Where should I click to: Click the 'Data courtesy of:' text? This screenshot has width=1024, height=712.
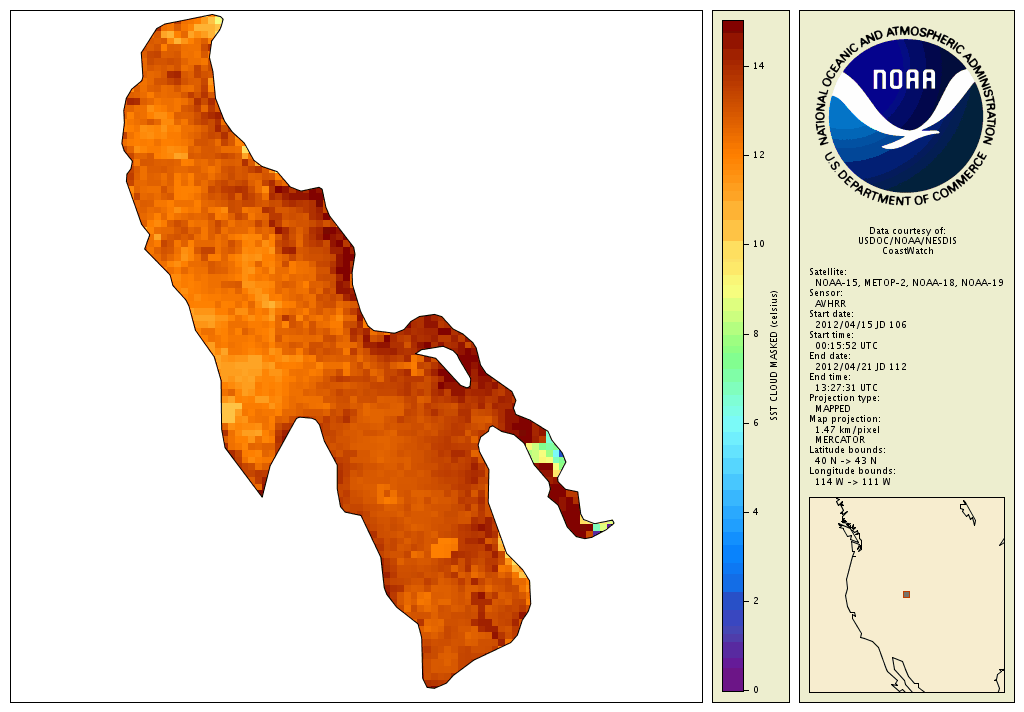click(x=907, y=231)
